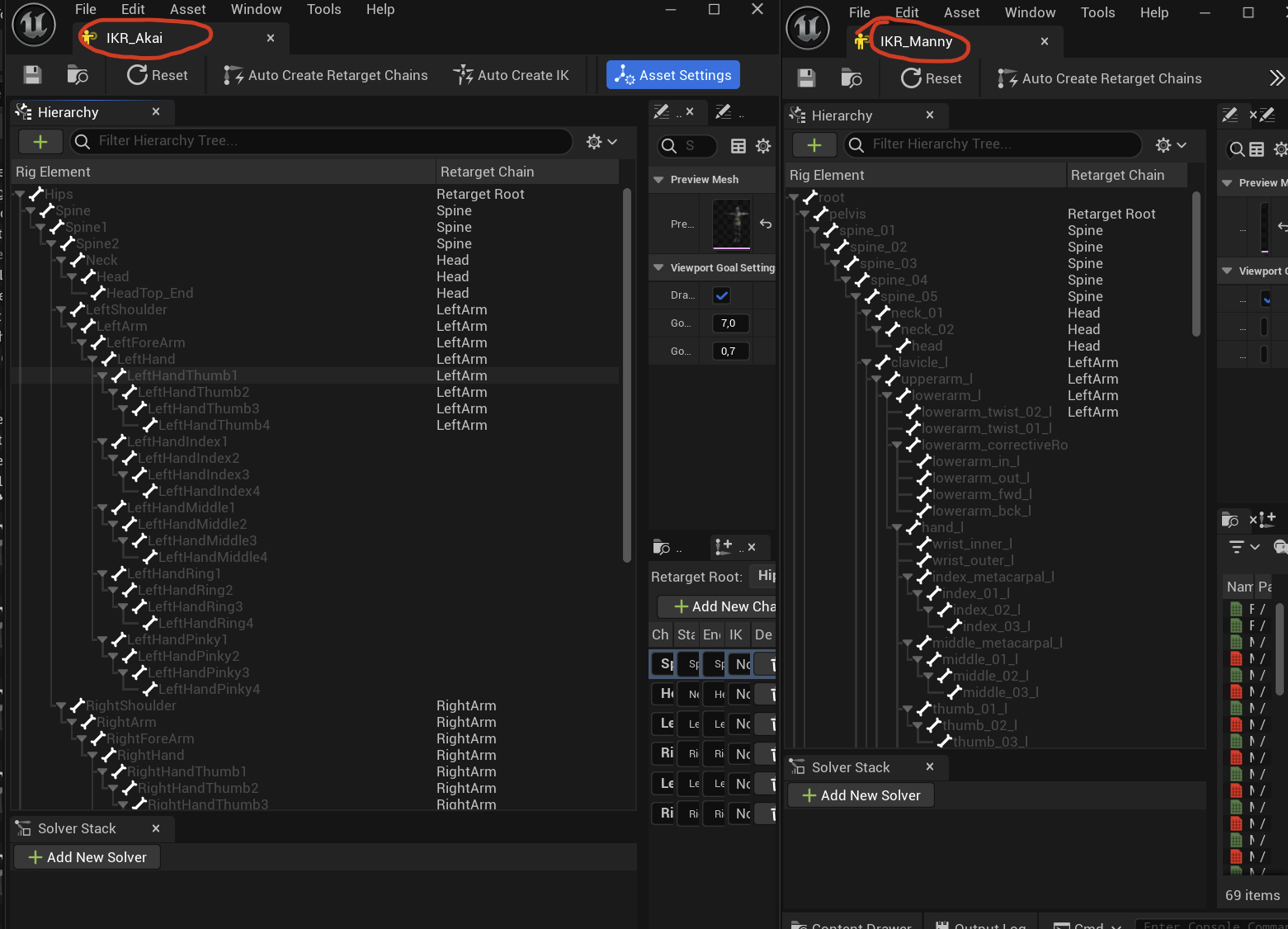This screenshot has width=1288, height=929.
Task: Click green plus button in IKR_Akai Hierarchy
Action: tap(40, 142)
